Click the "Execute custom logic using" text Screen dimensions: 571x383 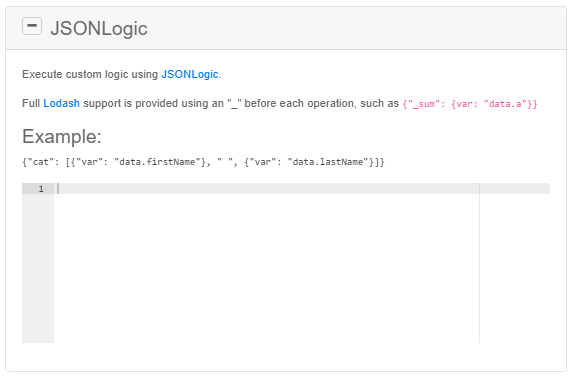click(x=90, y=74)
